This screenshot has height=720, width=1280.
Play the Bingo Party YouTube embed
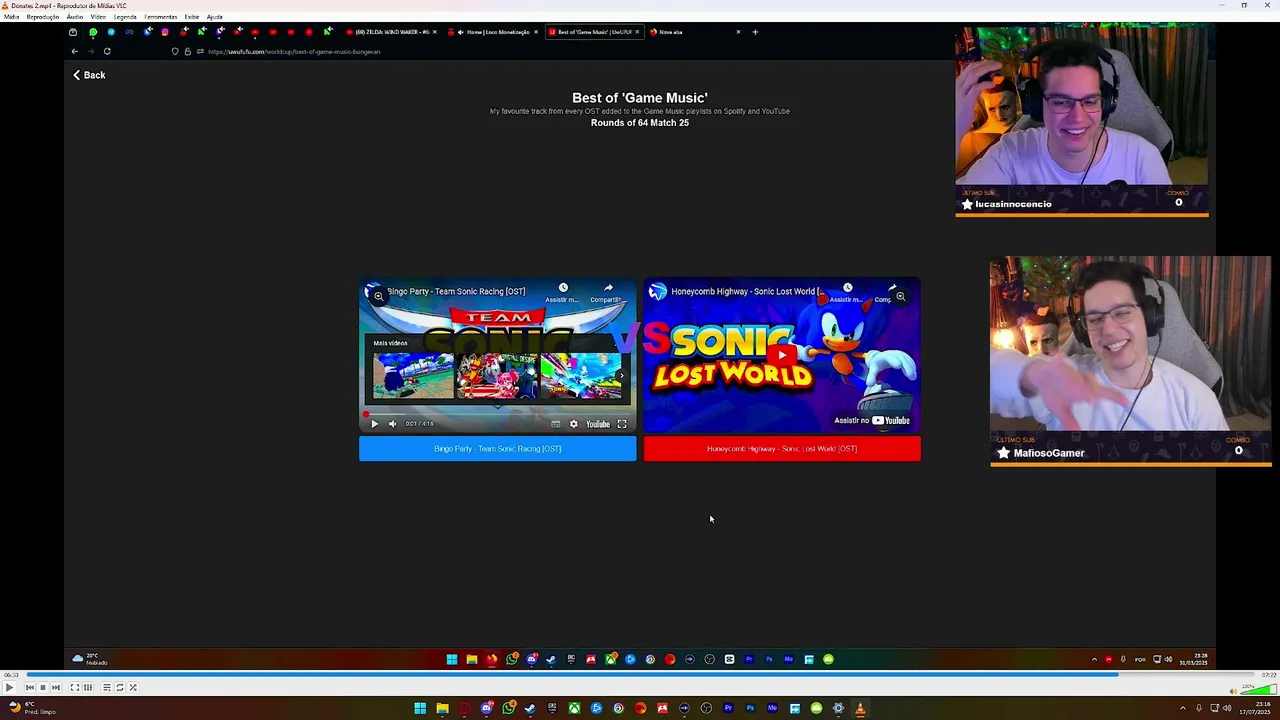[x=374, y=424]
